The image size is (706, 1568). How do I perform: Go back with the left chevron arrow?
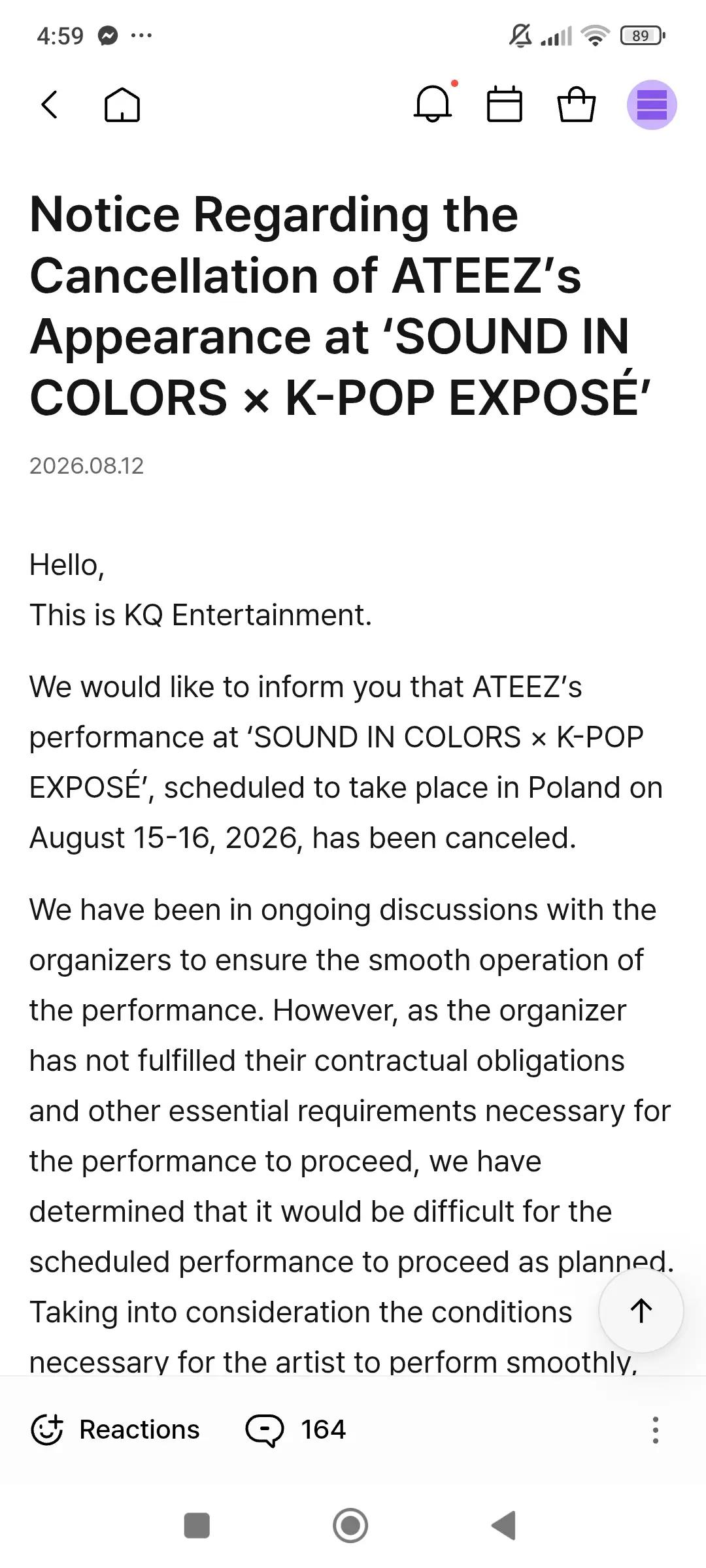pyautogui.click(x=50, y=105)
